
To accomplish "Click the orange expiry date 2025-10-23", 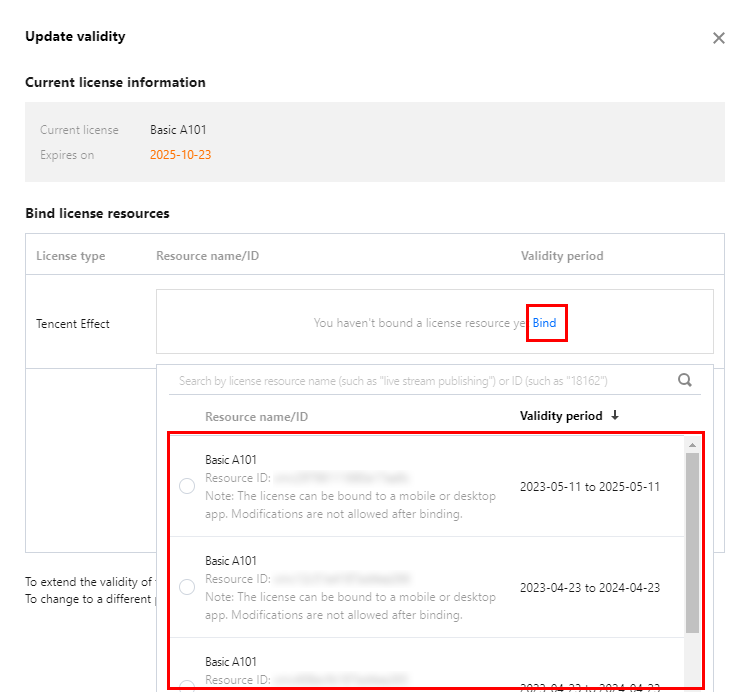I will (x=181, y=155).
